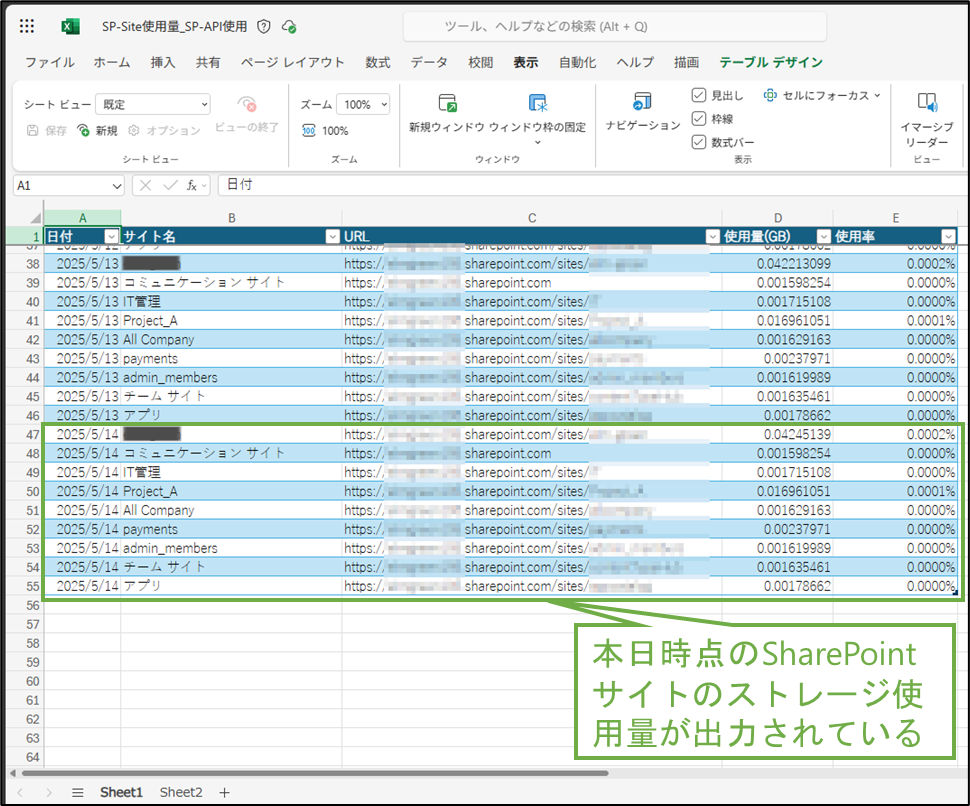
Task: Select cell IT管理 in row 49
Action: click(x=231, y=472)
